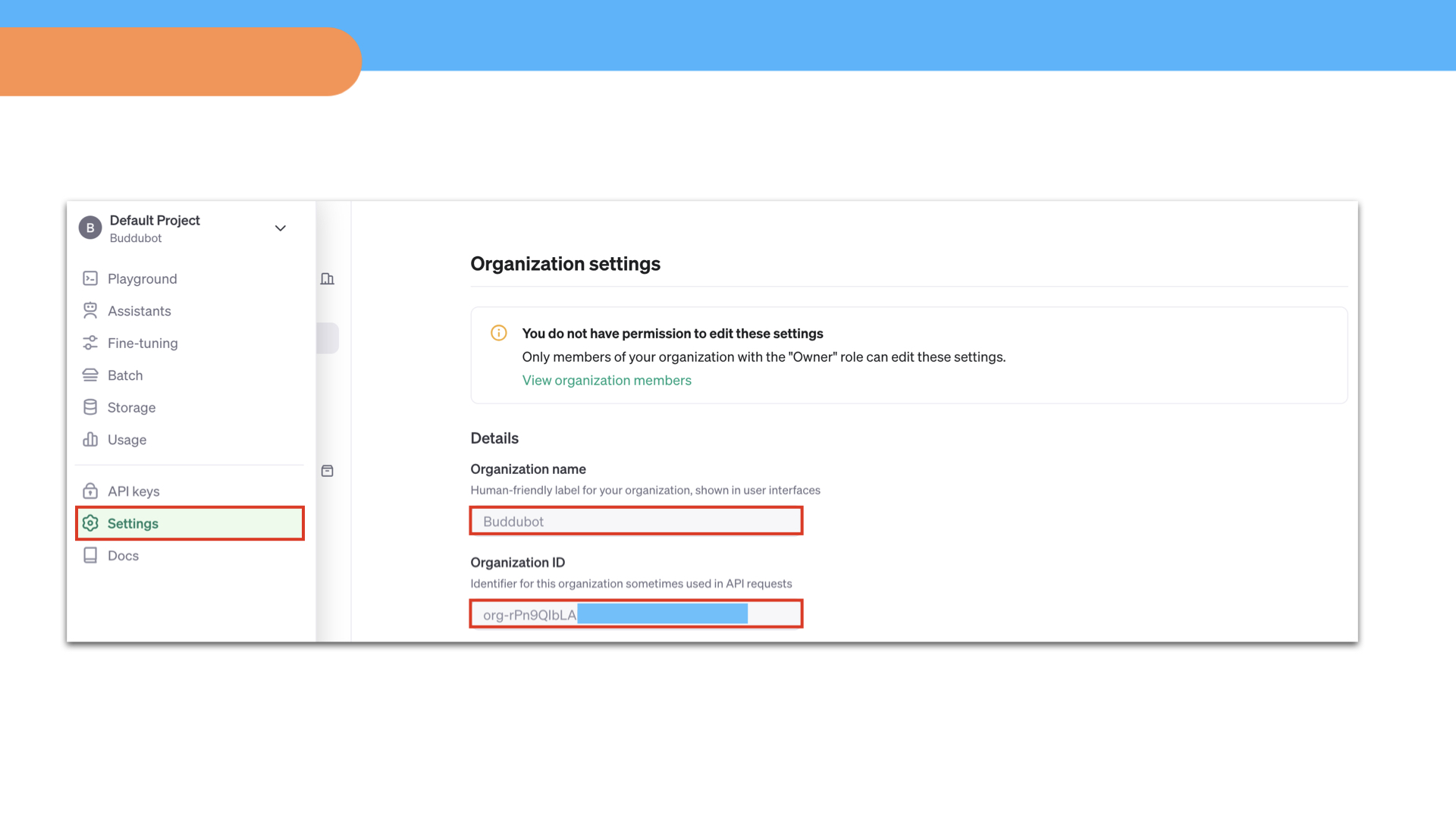Click the Docs book icon
This screenshot has height=819, width=1456.
coord(90,555)
